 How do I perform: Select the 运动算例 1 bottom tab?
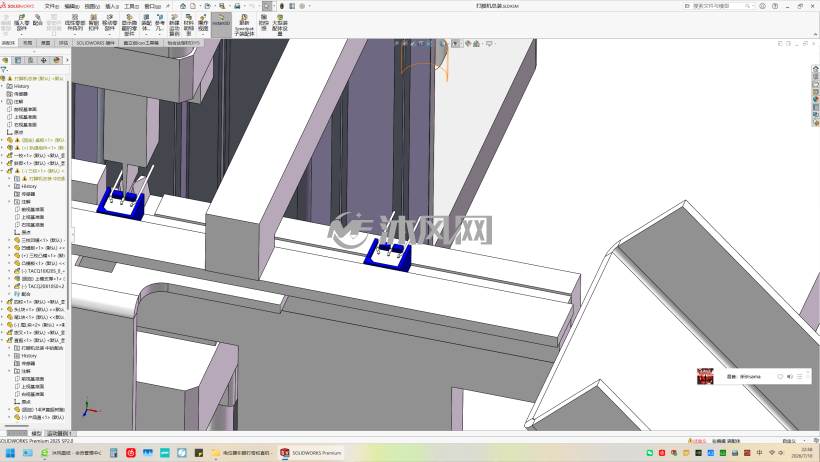click(59, 434)
